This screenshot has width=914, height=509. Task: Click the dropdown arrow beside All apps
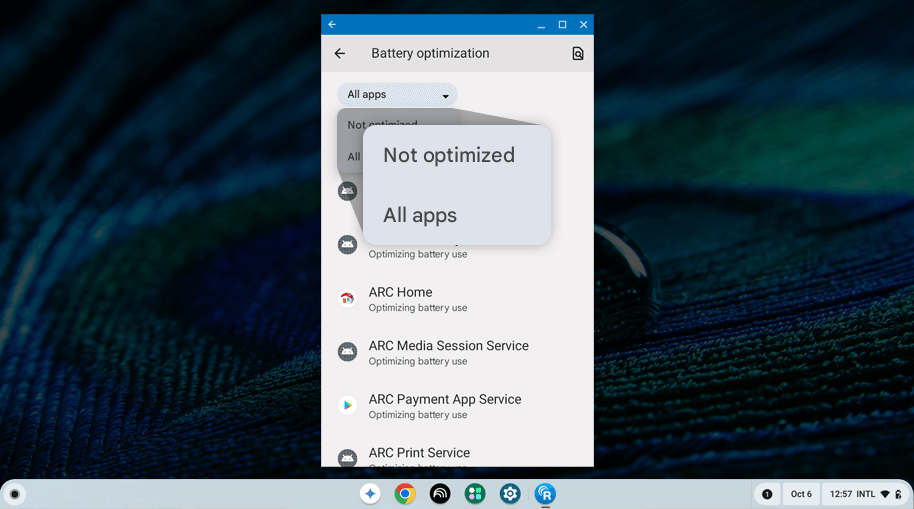(445, 96)
